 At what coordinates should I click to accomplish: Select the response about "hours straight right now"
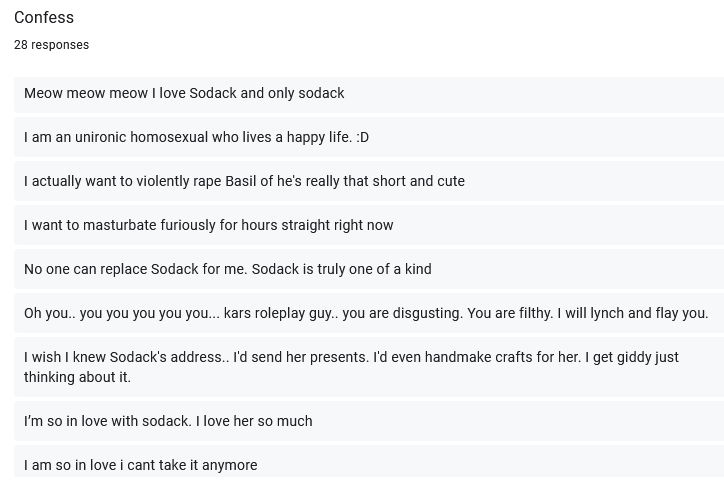[369, 225]
